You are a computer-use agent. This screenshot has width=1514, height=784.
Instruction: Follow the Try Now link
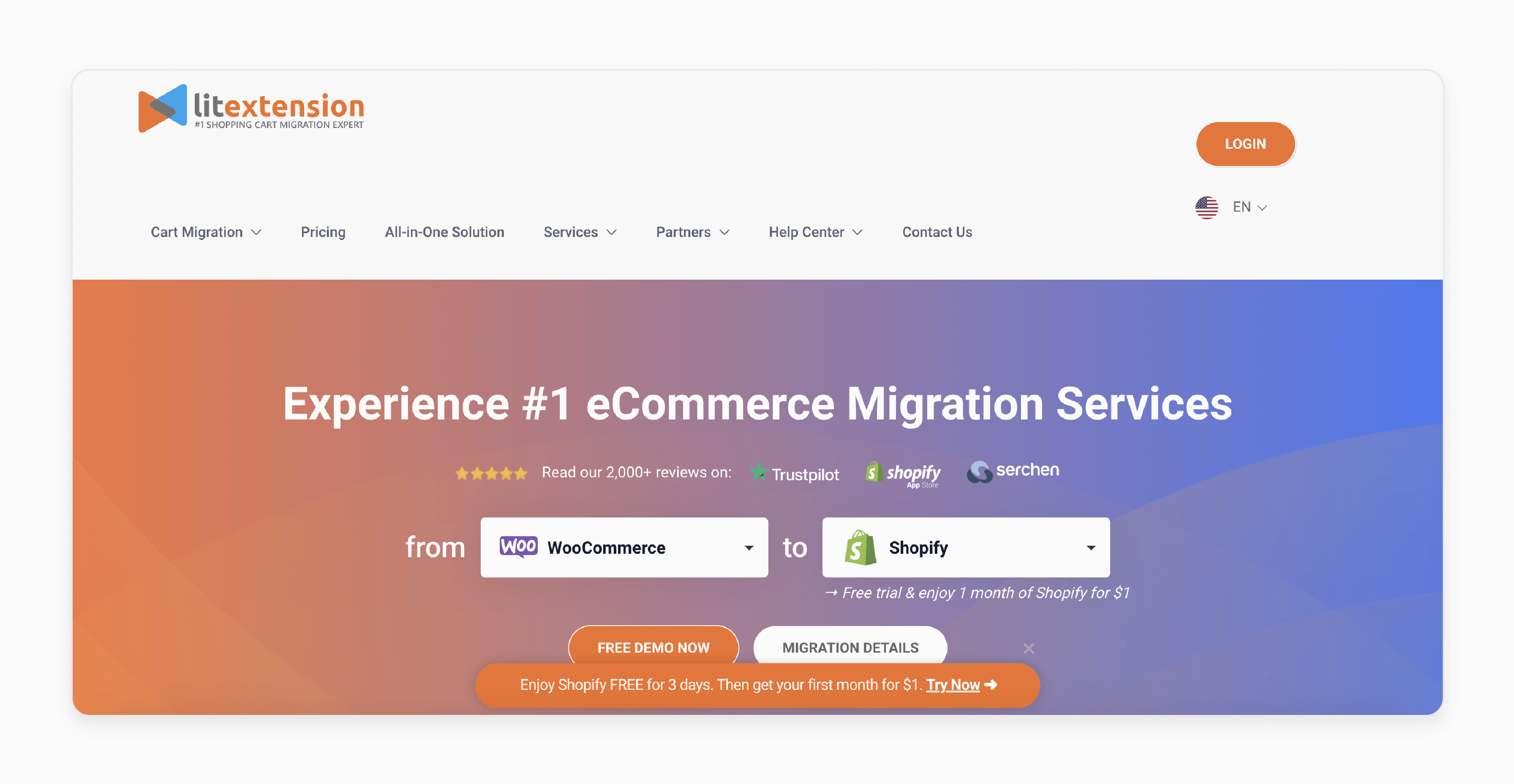[953, 685]
